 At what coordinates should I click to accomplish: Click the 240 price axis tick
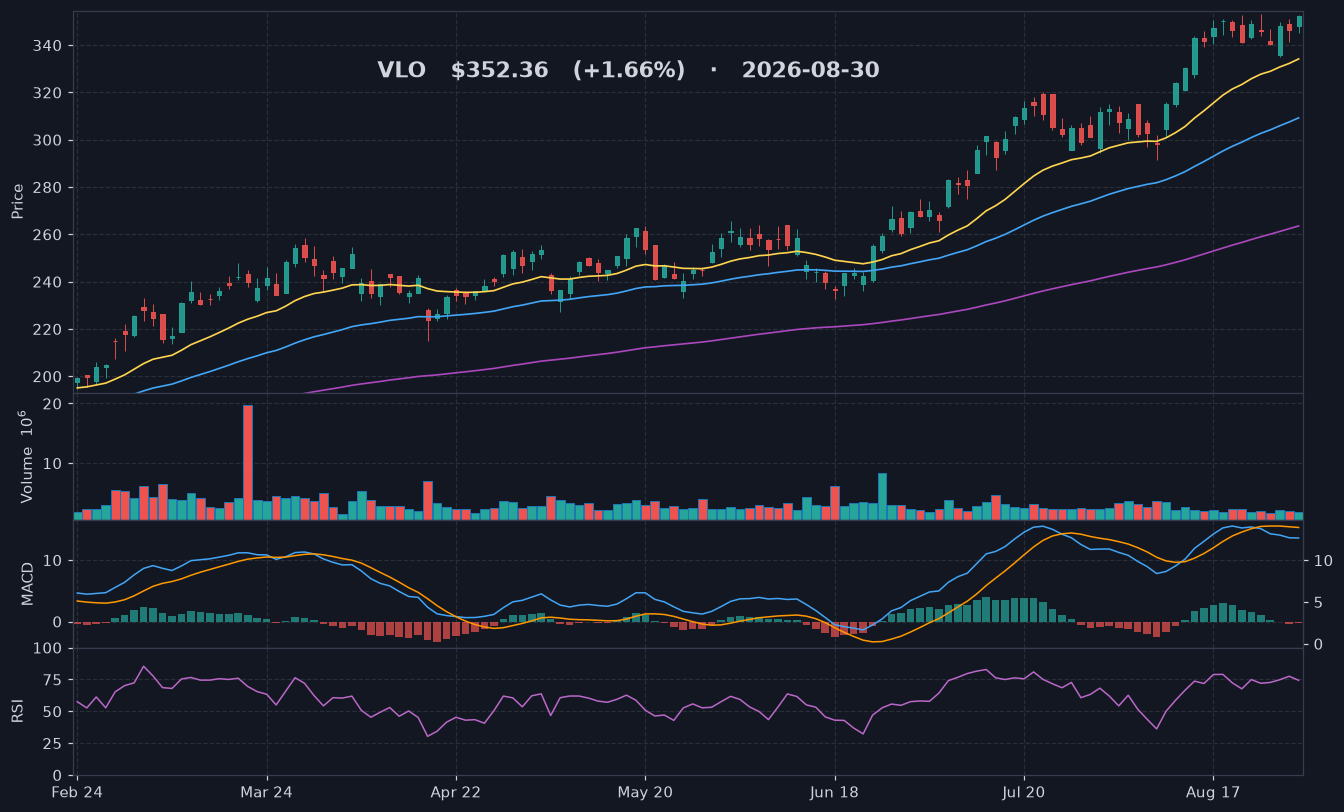coord(50,283)
